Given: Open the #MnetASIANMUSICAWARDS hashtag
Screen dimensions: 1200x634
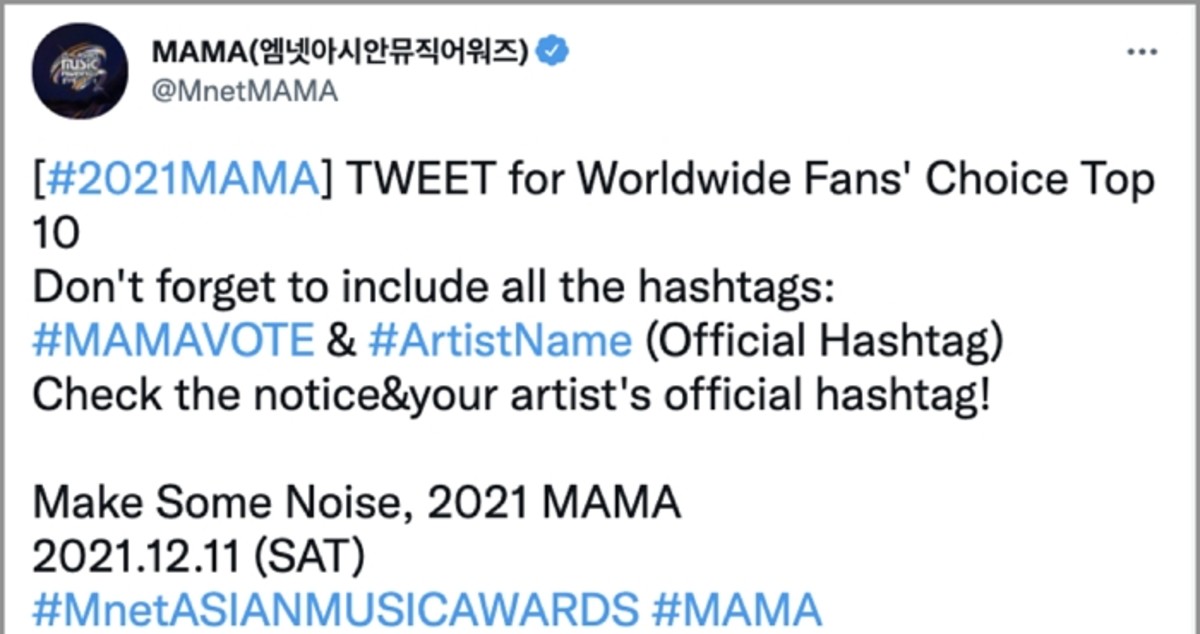Looking at the screenshot, I should pos(335,609).
